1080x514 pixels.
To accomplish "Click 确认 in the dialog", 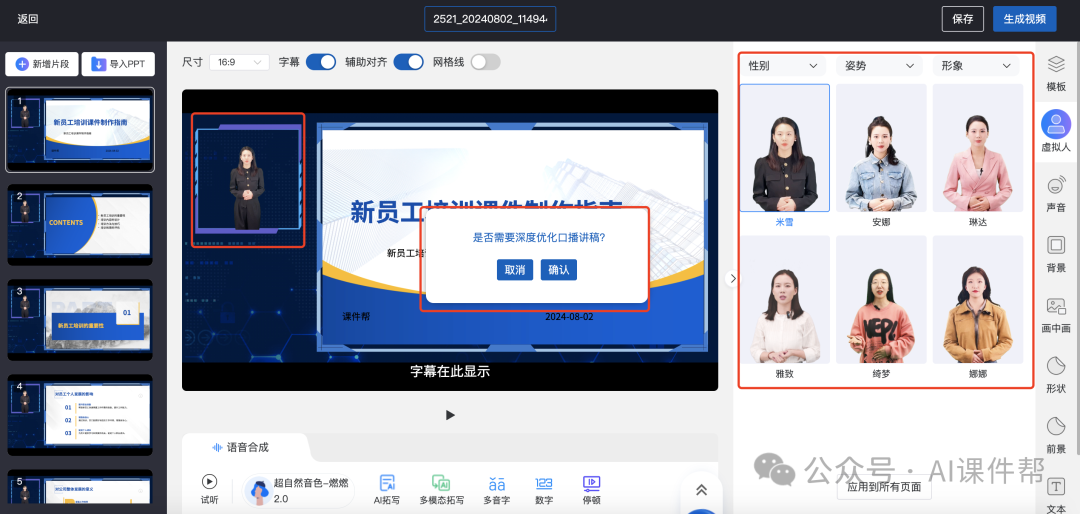I will tap(559, 270).
